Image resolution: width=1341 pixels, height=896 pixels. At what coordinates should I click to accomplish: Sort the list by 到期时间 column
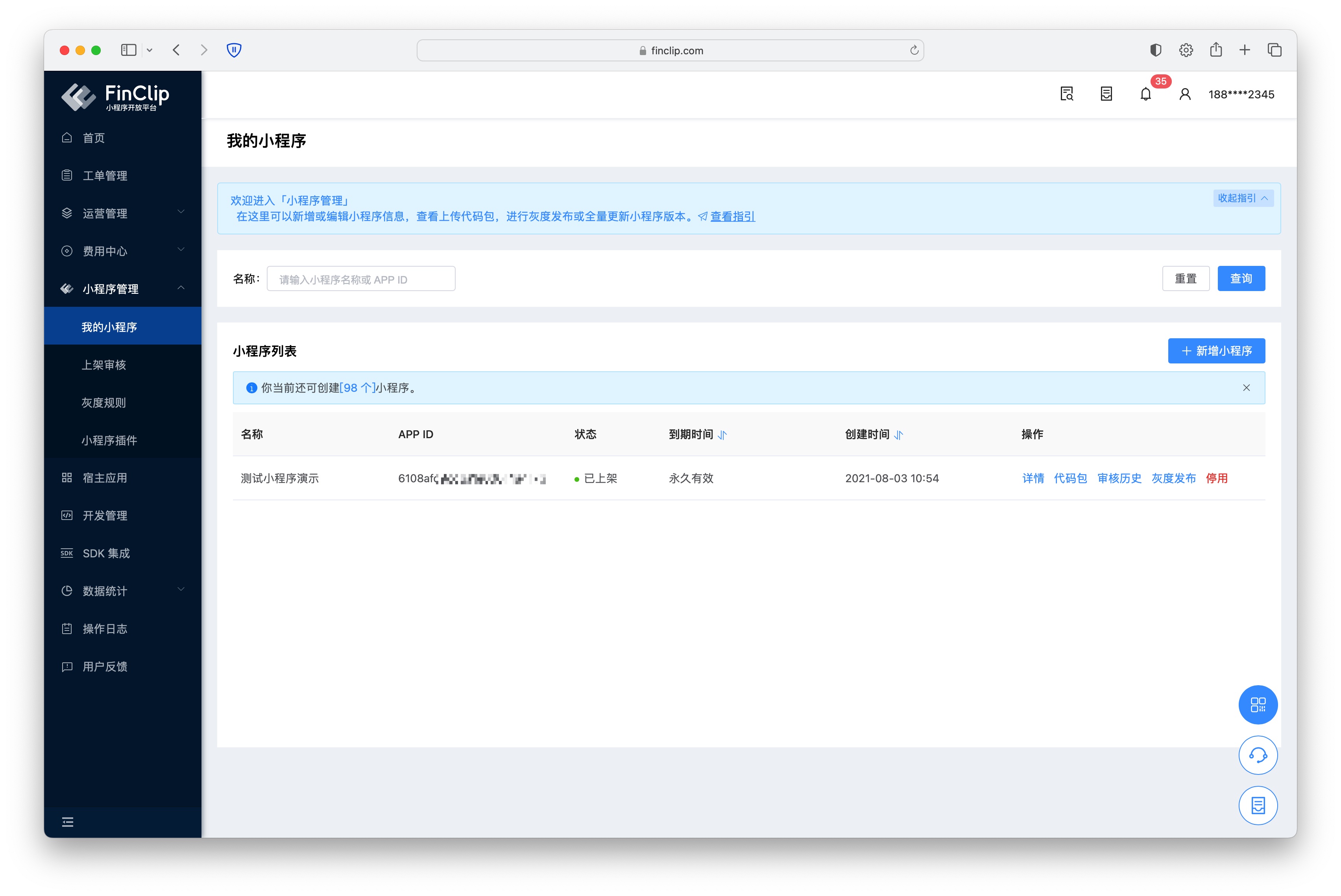click(x=722, y=435)
